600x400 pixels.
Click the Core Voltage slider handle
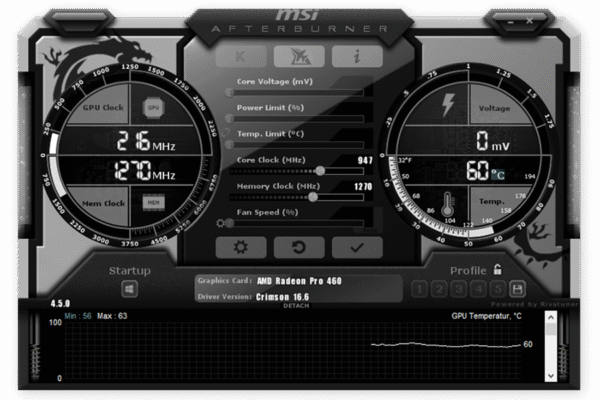coord(230,92)
